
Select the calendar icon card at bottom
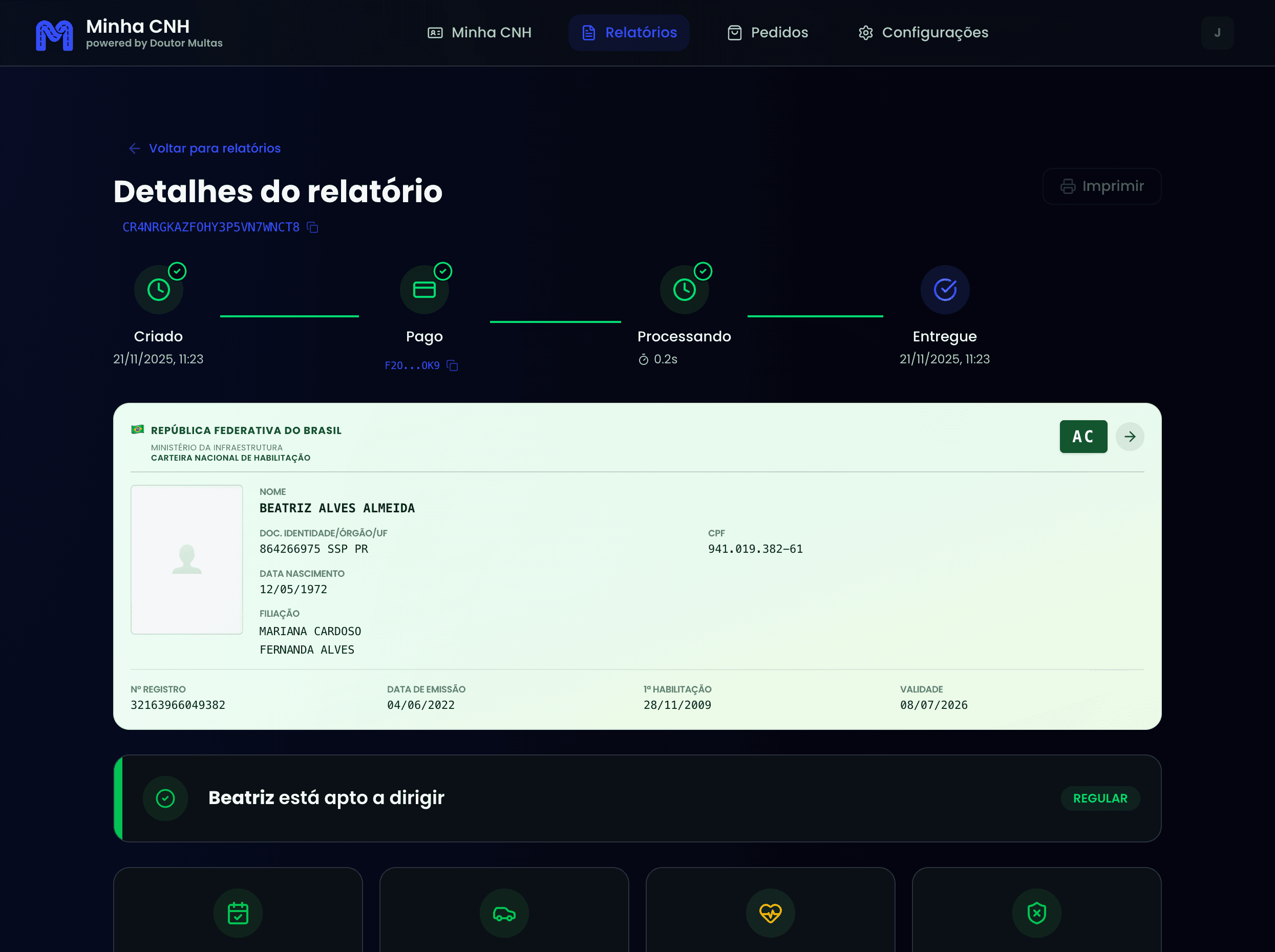pos(238,913)
